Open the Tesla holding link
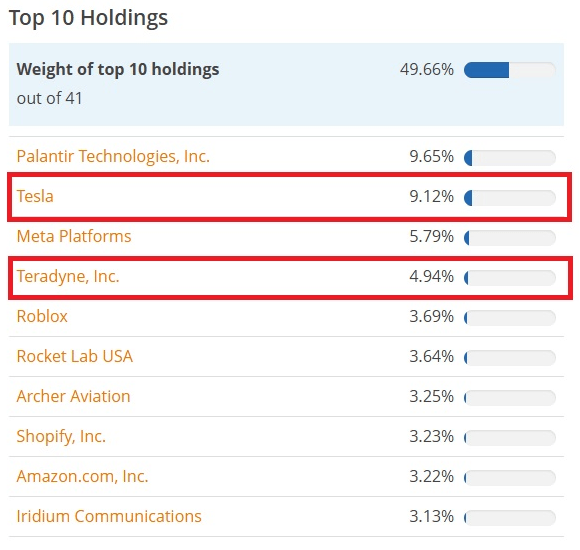Screen dimensions: 580x550 pyautogui.click(x=35, y=196)
